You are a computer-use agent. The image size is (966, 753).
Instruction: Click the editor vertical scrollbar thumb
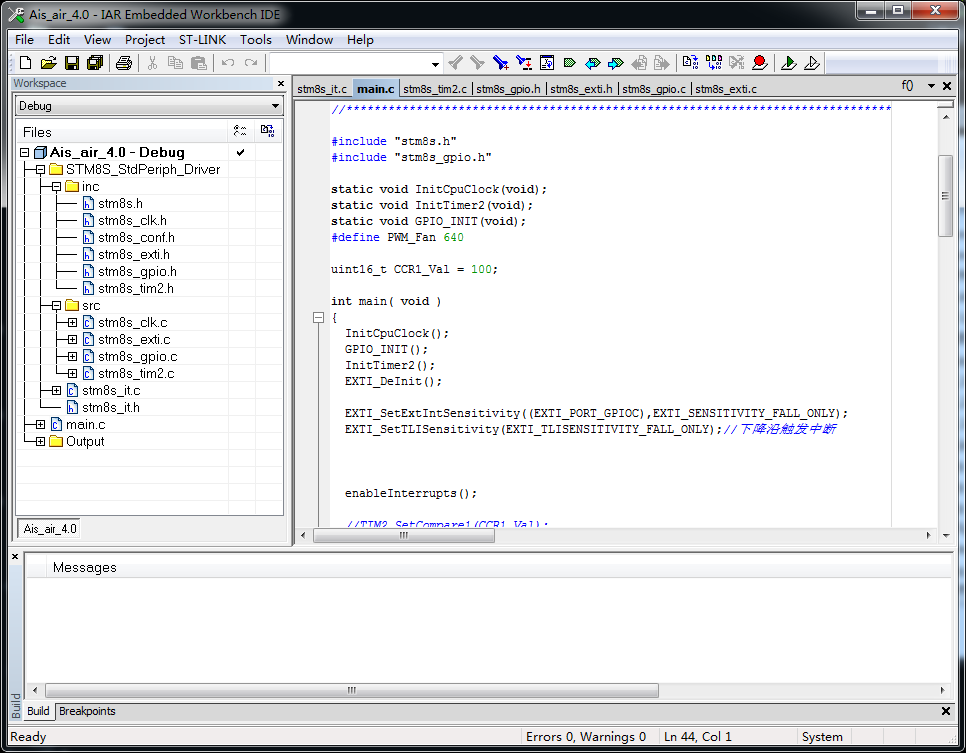pyautogui.click(x=946, y=196)
